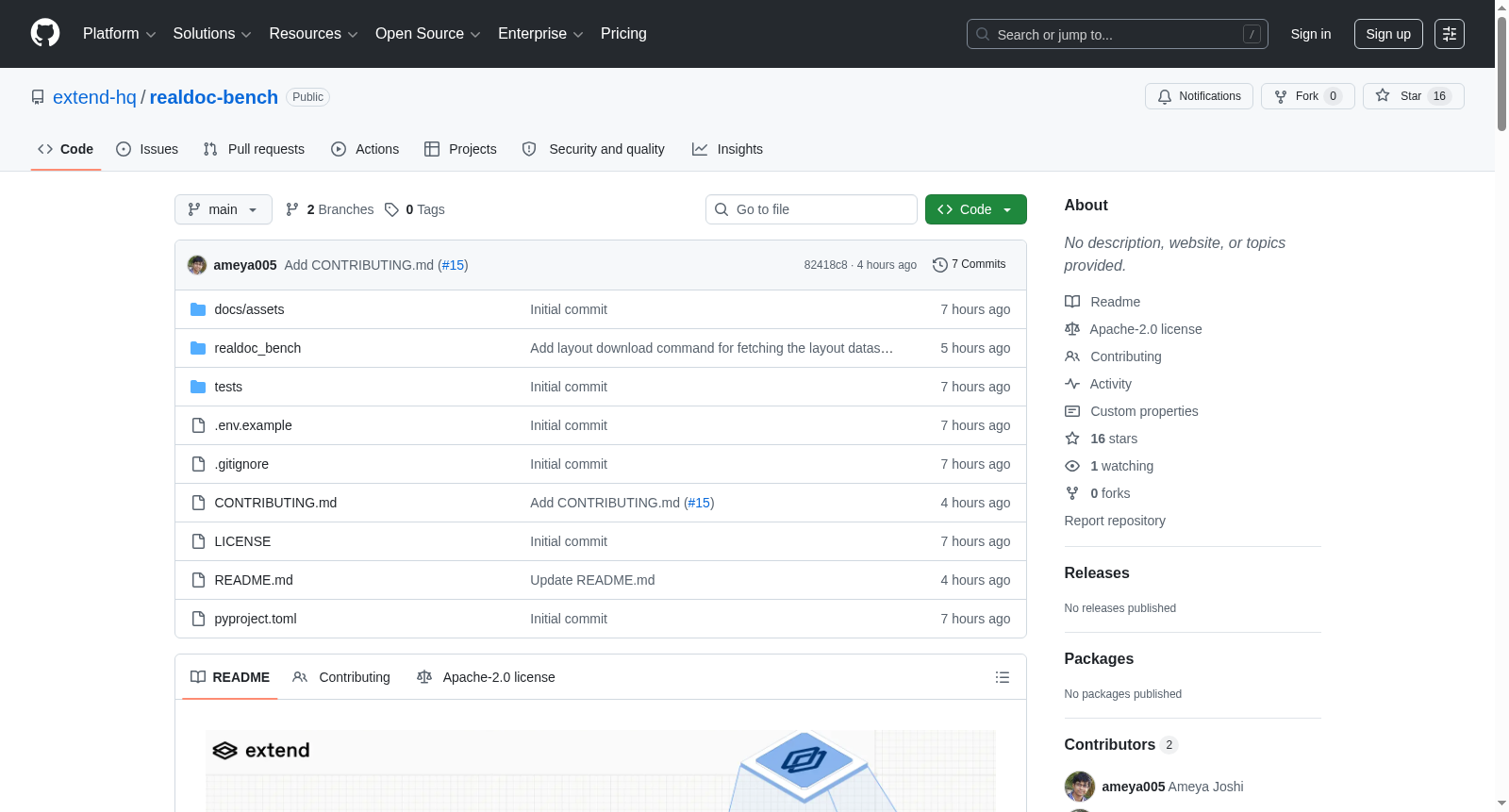This screenshot has height=812, width=1509.
Task: View the 0 Tags list
Action: (x=415, y=209)
